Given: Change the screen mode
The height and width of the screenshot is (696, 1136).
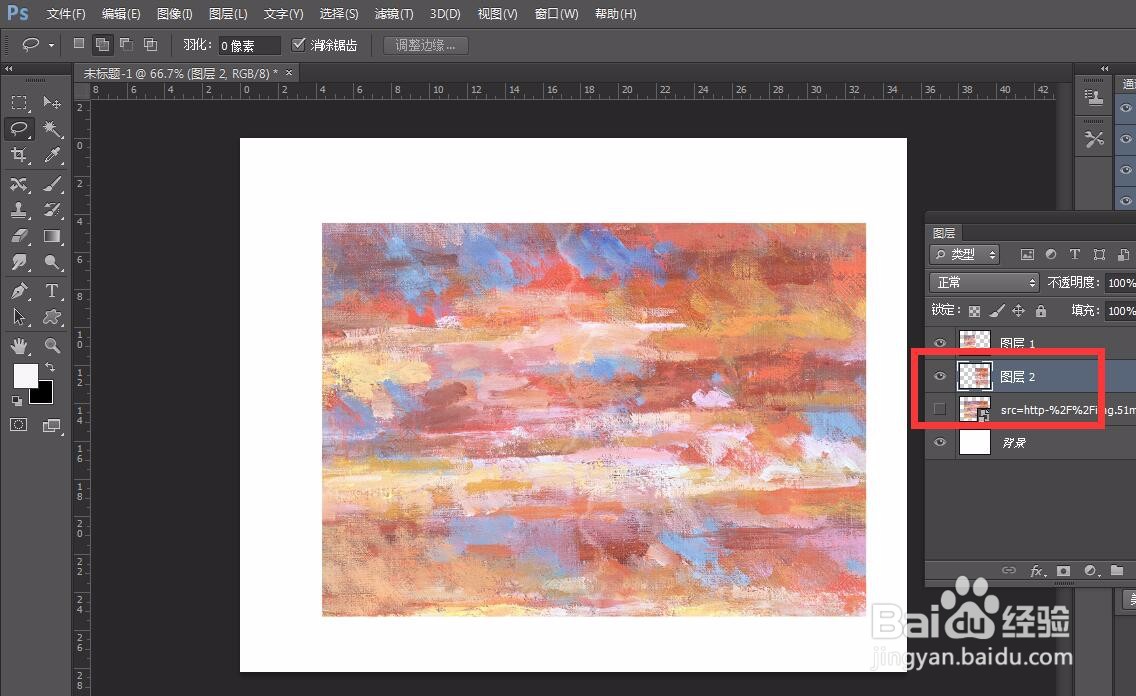Looking at the screenshot, I should click(51, 425).
